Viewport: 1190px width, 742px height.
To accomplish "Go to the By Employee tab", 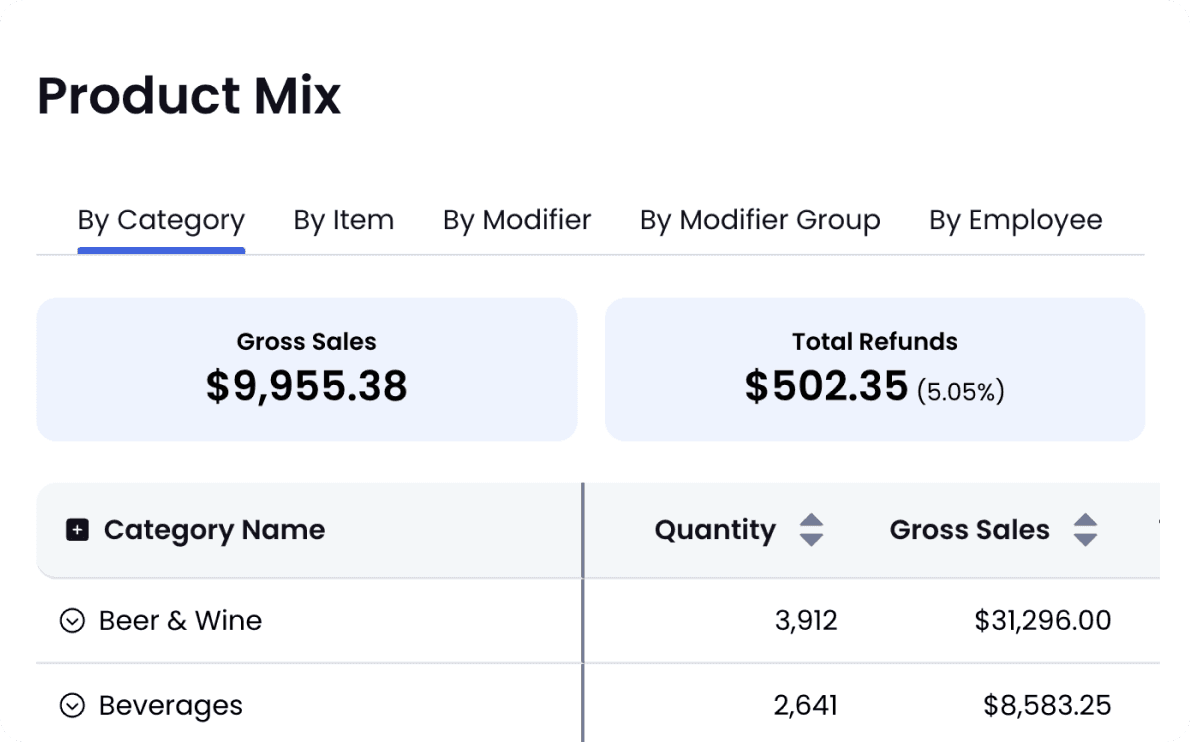I will [1015, 220].
